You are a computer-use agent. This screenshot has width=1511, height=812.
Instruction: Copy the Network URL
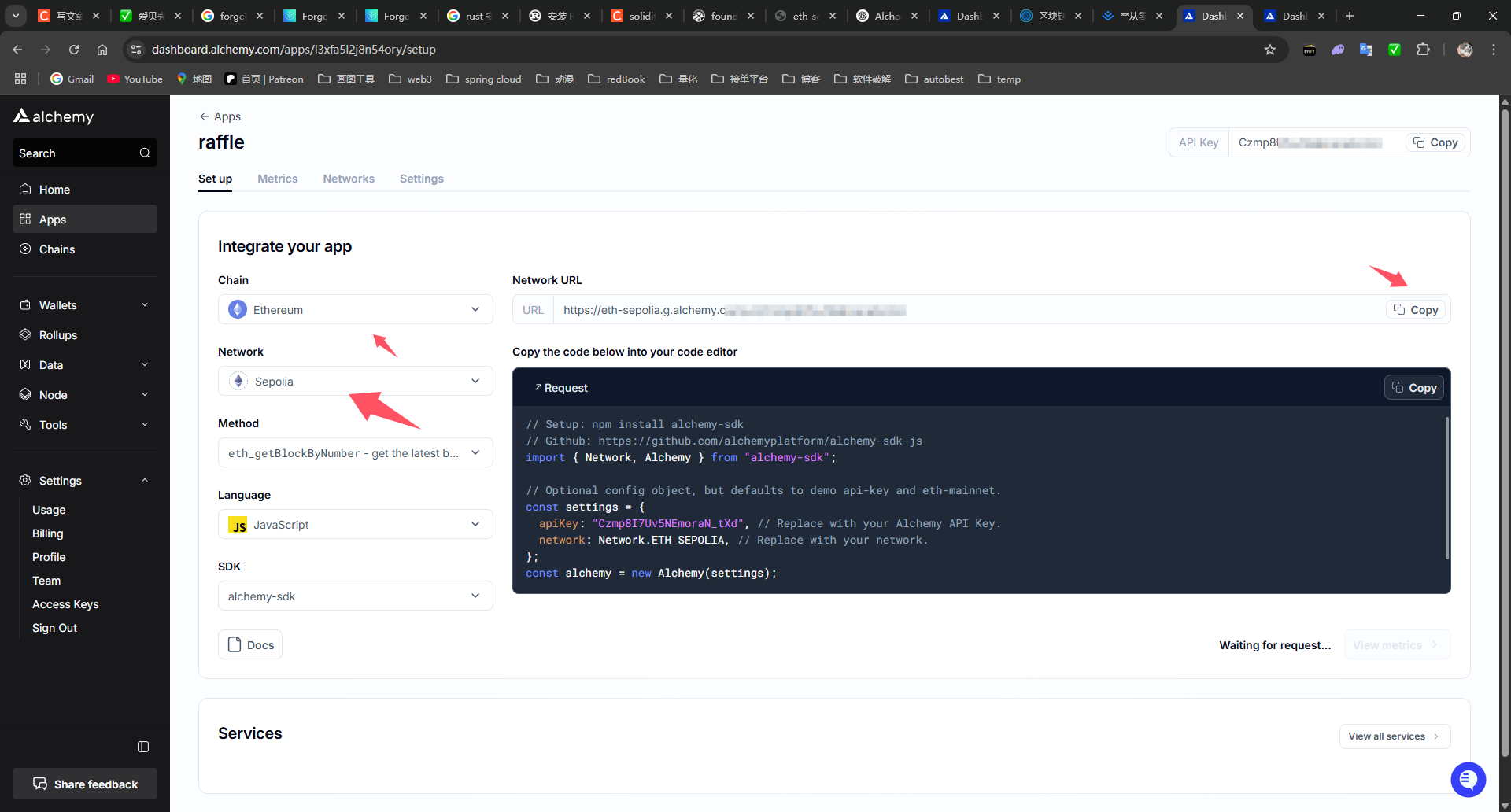[1416, 310]
